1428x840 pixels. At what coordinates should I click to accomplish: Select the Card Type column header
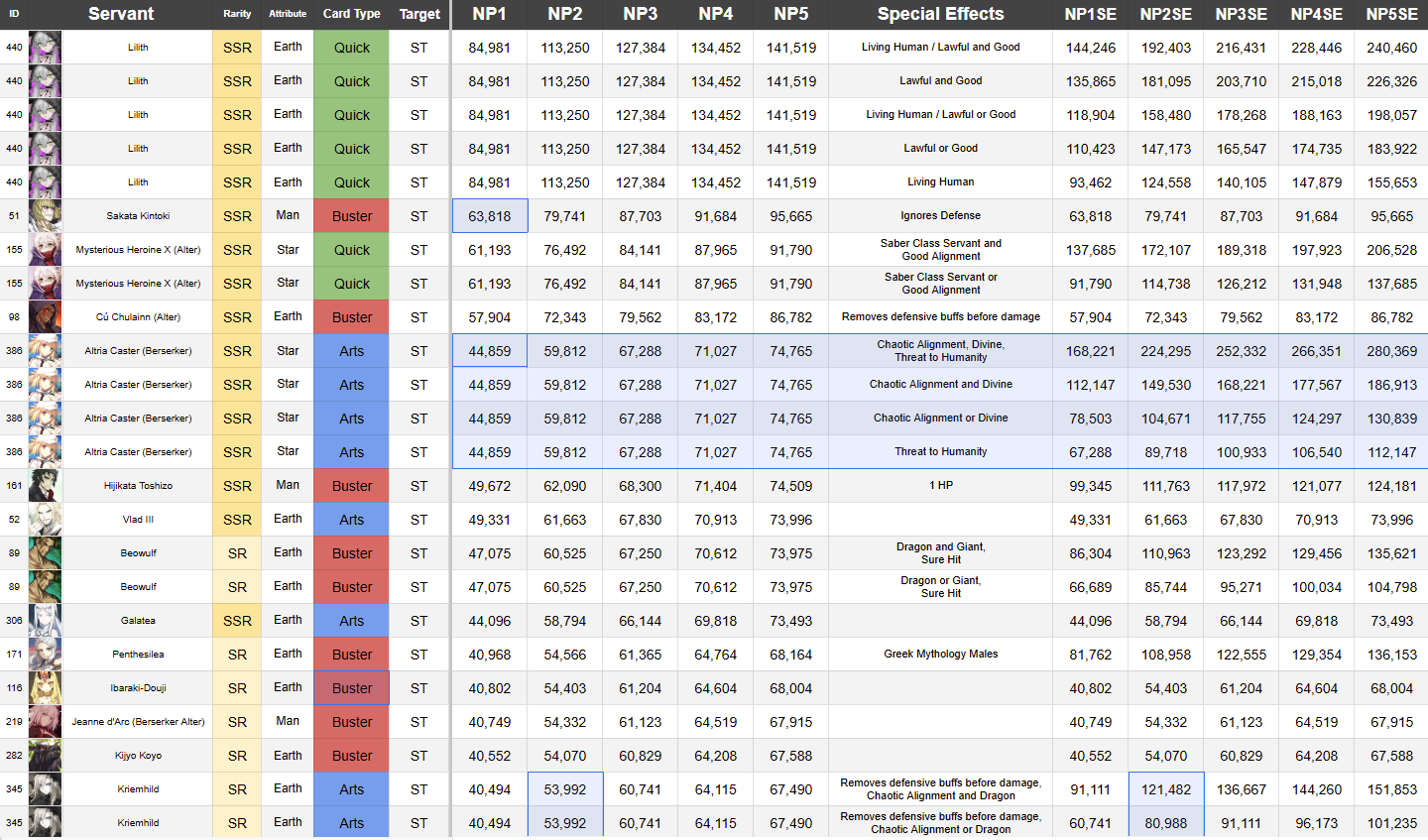tap(352, 14)
